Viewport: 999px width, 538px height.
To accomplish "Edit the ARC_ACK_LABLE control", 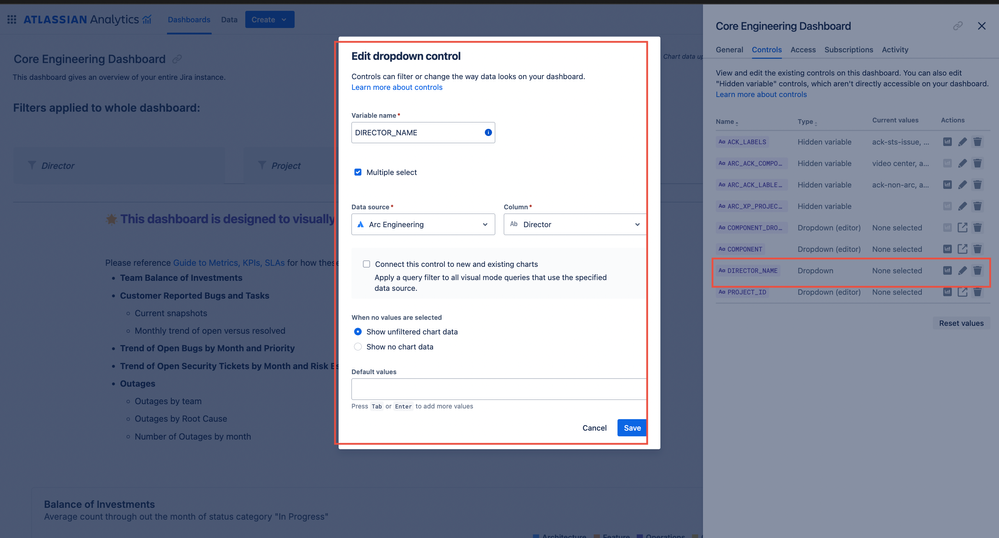I will pos(962,185).
